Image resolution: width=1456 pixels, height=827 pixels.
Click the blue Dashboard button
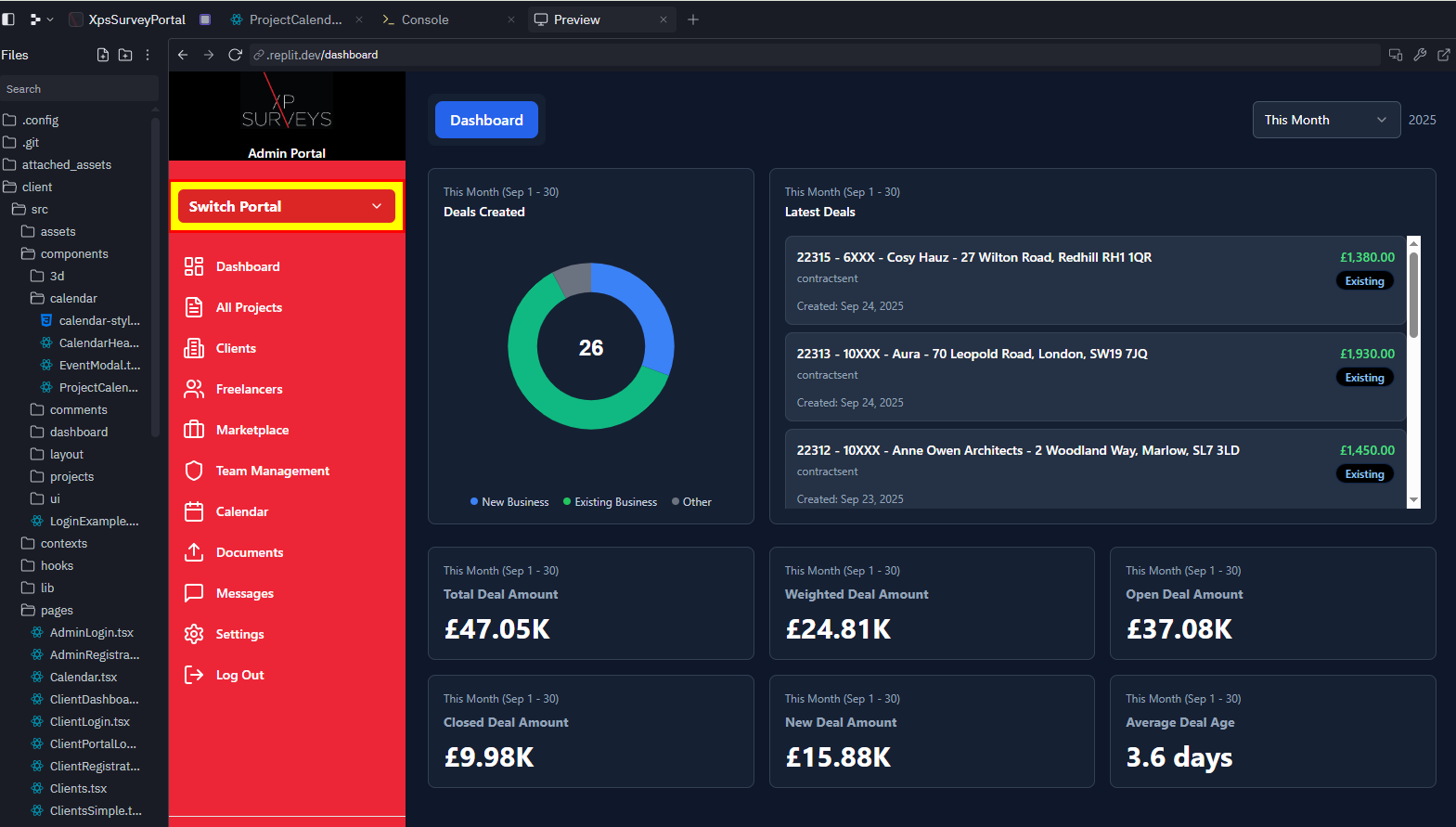(486, 120)
